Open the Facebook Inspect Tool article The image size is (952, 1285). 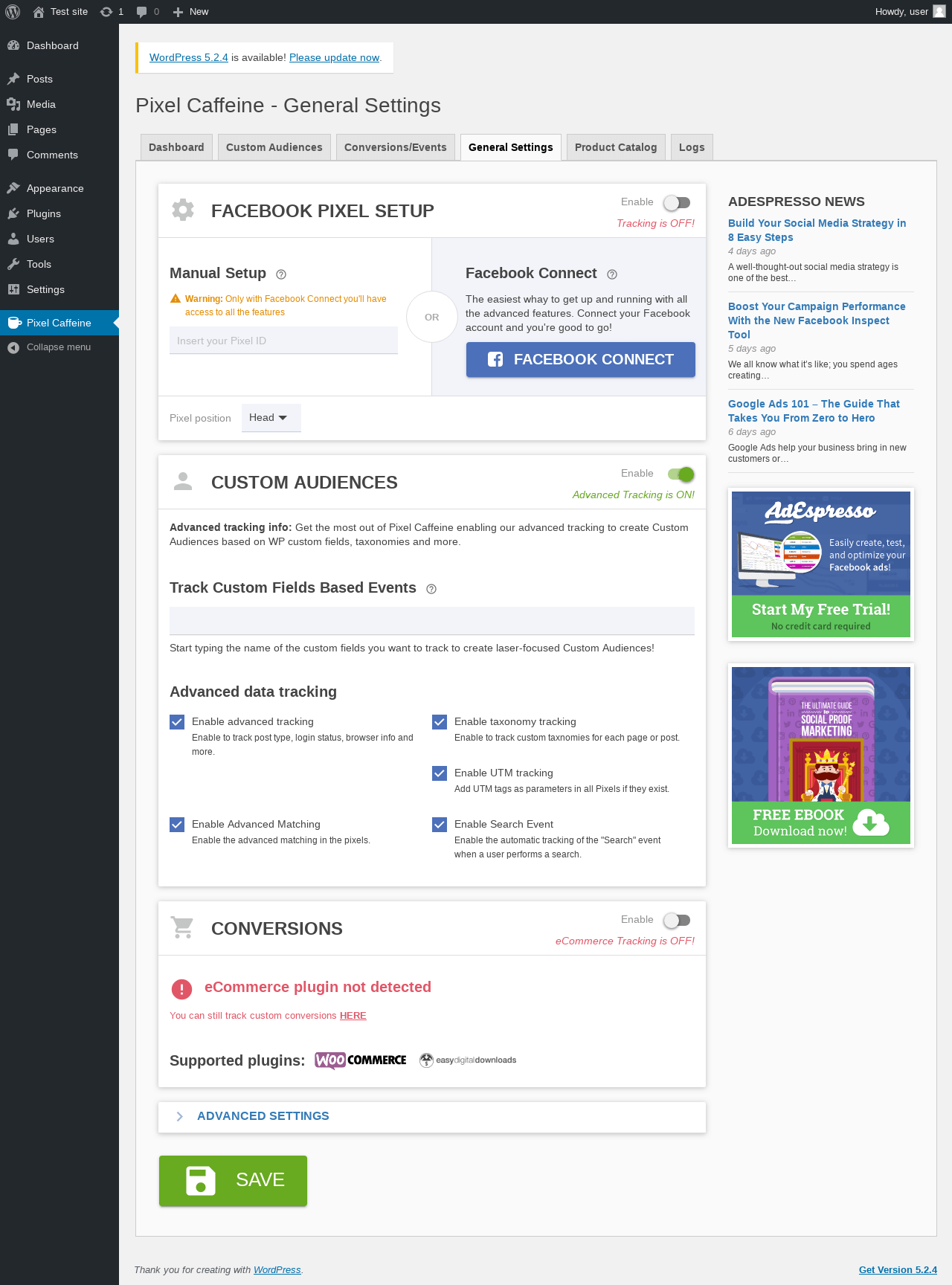click(x=817, y=321)
